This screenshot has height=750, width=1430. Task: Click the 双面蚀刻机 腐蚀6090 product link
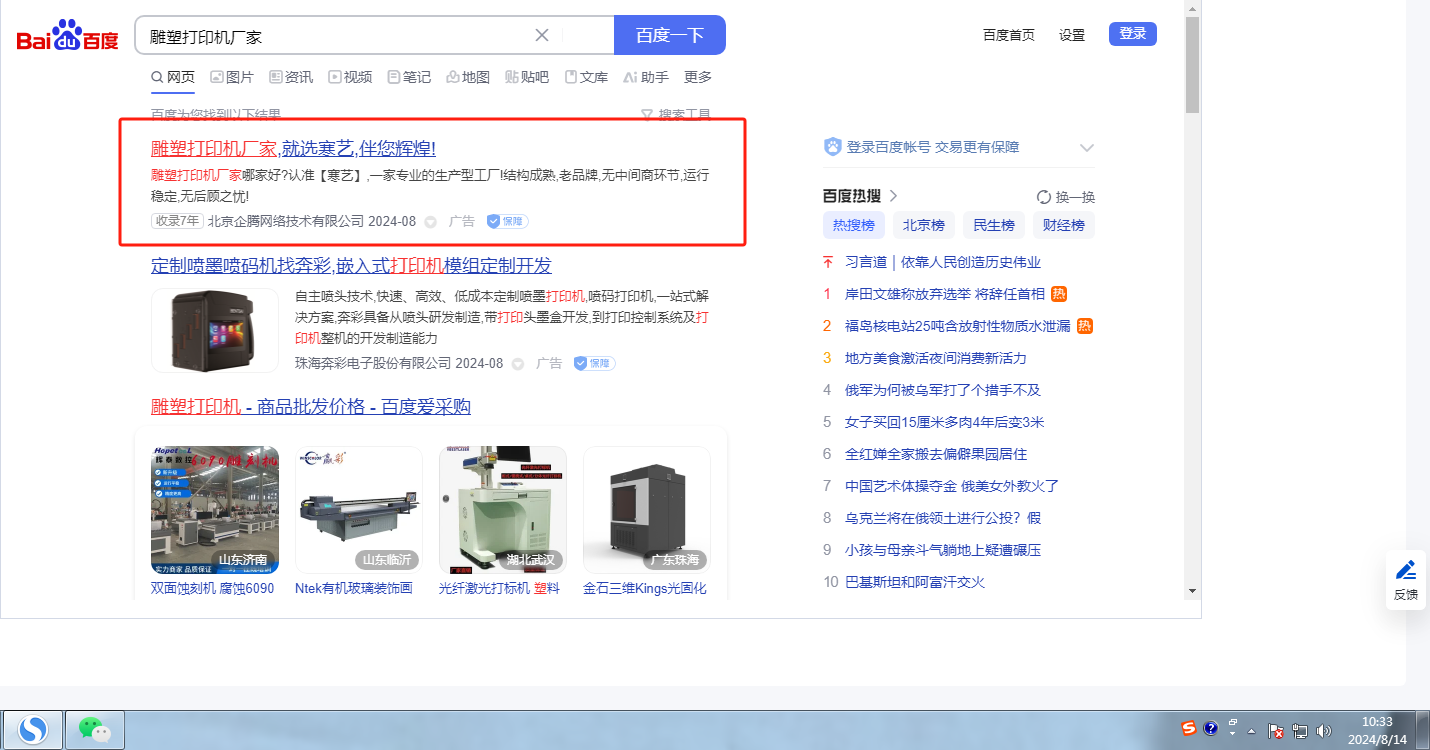[x=213, y=589]
